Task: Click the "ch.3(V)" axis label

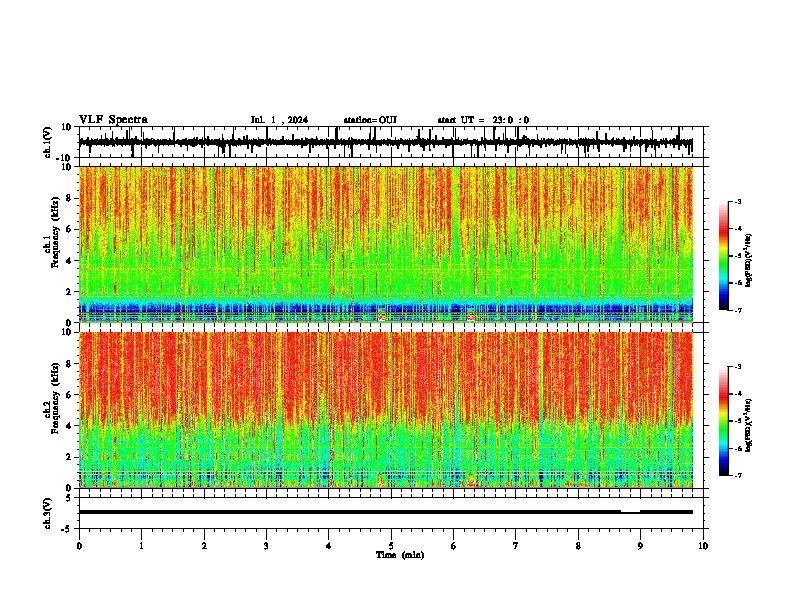Action: click(x=48, y=513)
